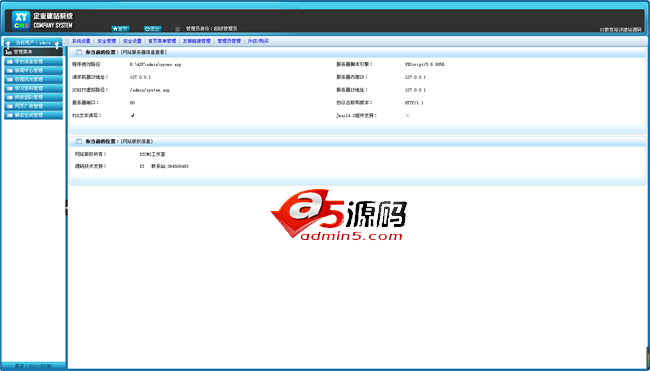The height and width of the screenshot is (371, 650).
Task: Select the HTTP/1.1 protocol value
Action: (x=414, y=103)
